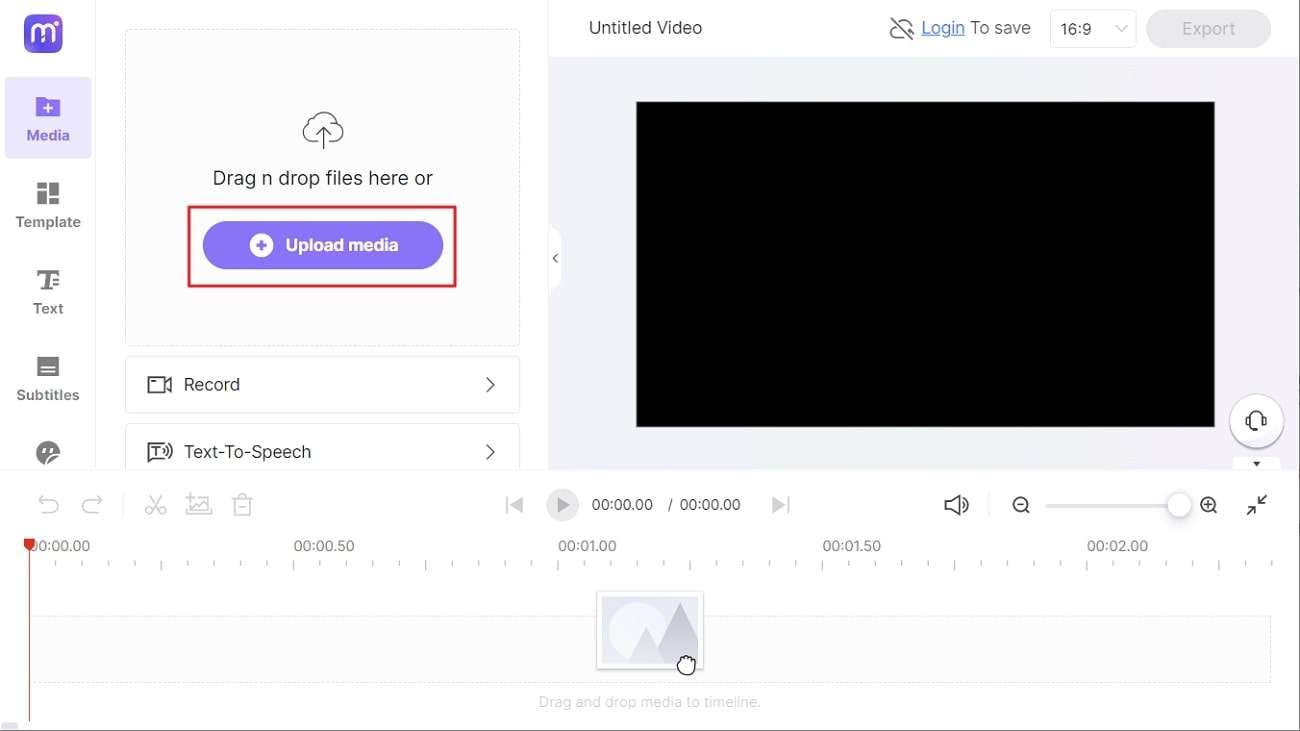Click the Media.io logo in the top corner
The image size is (1300, 731).
click(42, 33)
